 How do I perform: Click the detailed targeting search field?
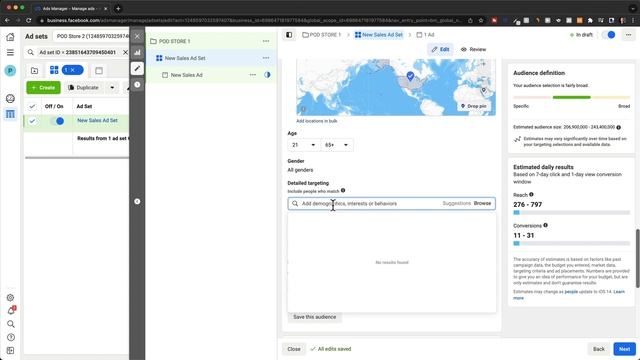pos(391,203)
